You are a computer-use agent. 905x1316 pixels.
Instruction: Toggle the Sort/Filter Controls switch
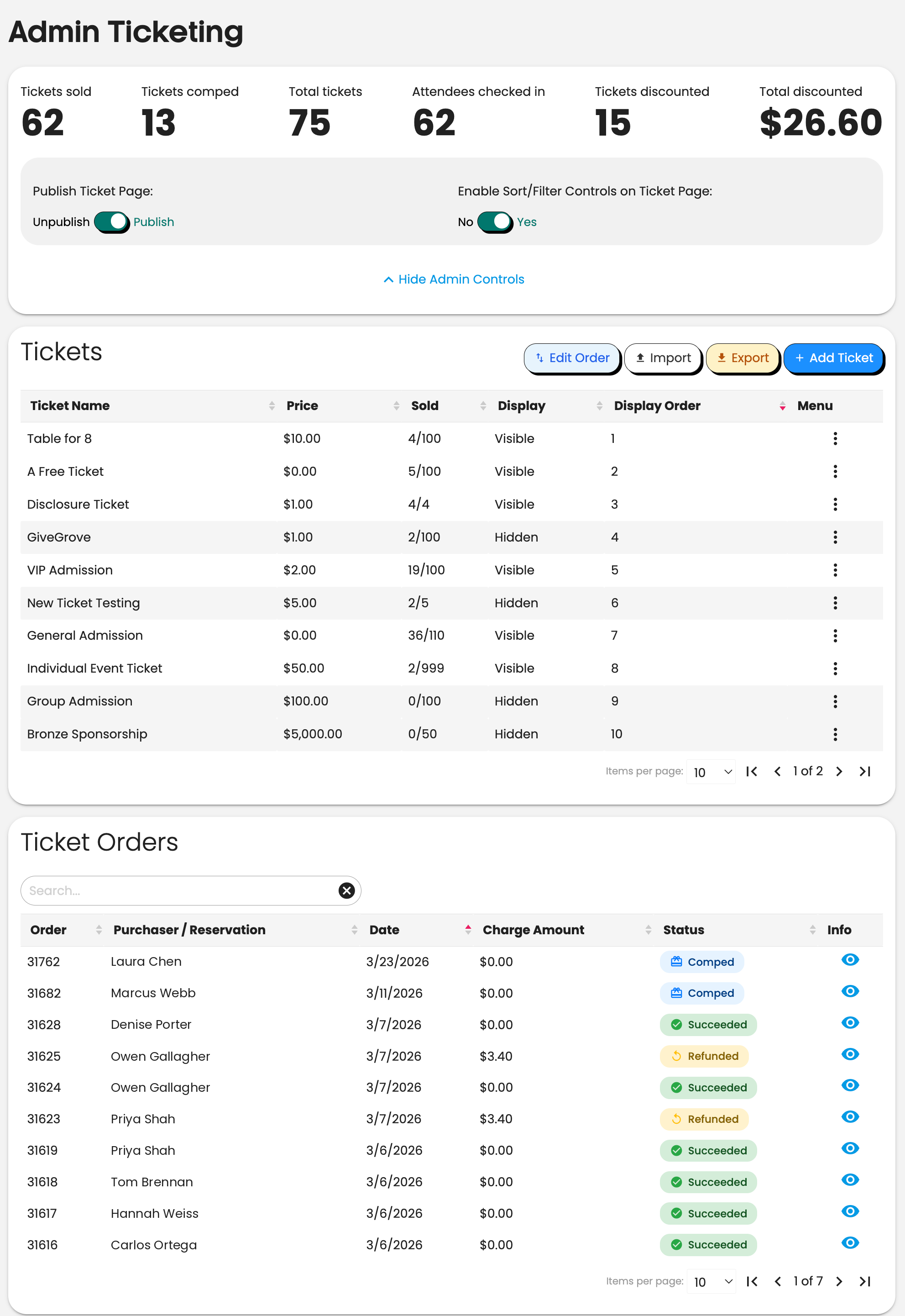(x=495, y=222)
